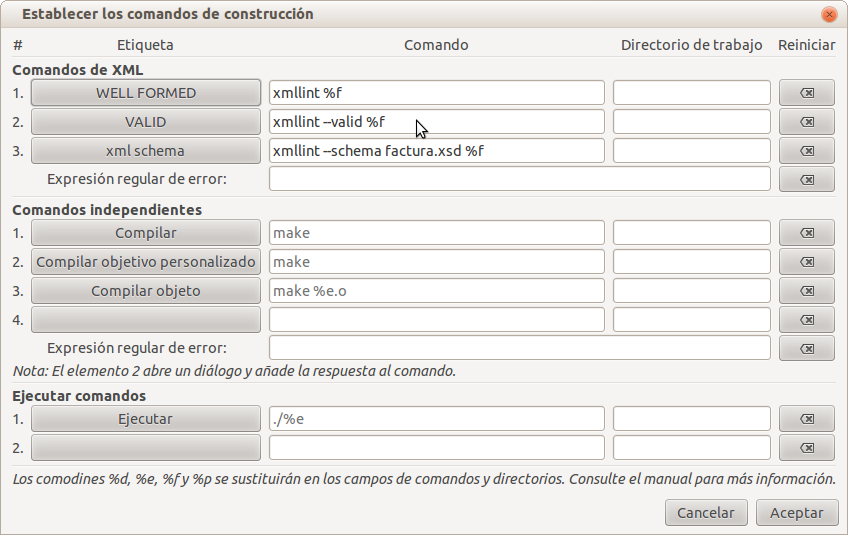Focus working directory of execute row 2
This screenshot has width=848, height=535.
pyautogui.click(x=692, y=448)
